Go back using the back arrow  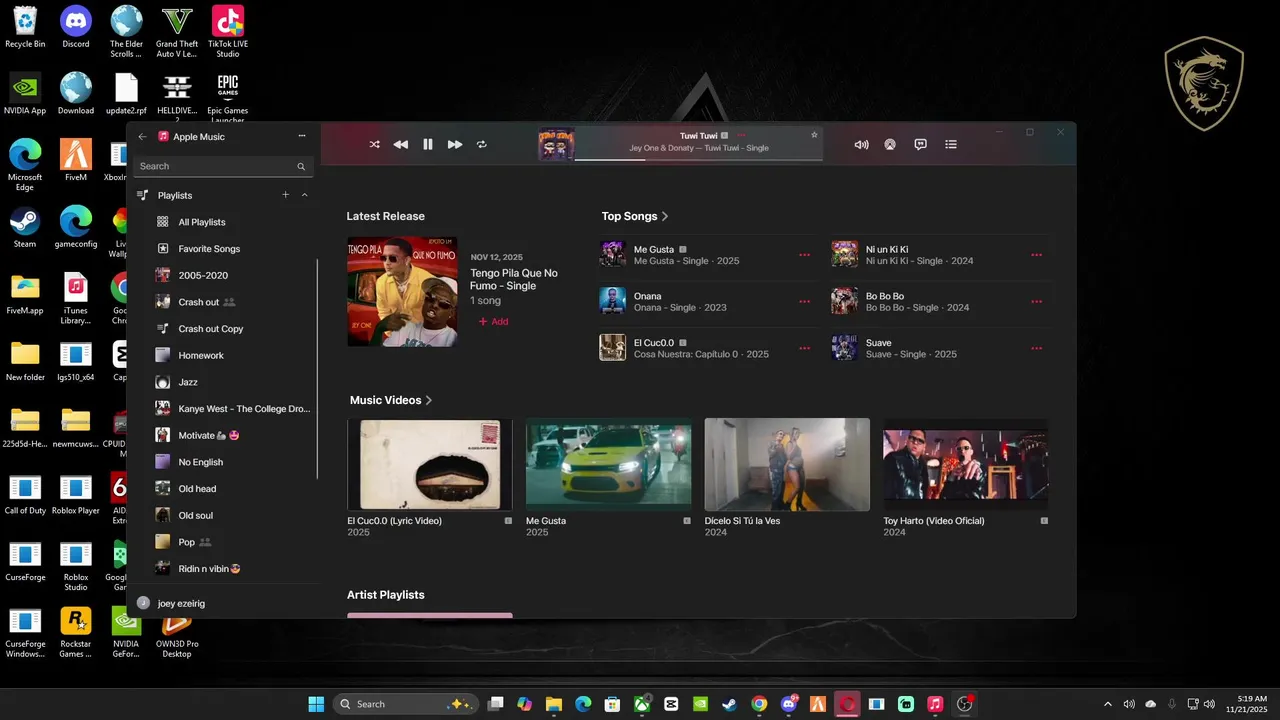click(x=142, y=136)
